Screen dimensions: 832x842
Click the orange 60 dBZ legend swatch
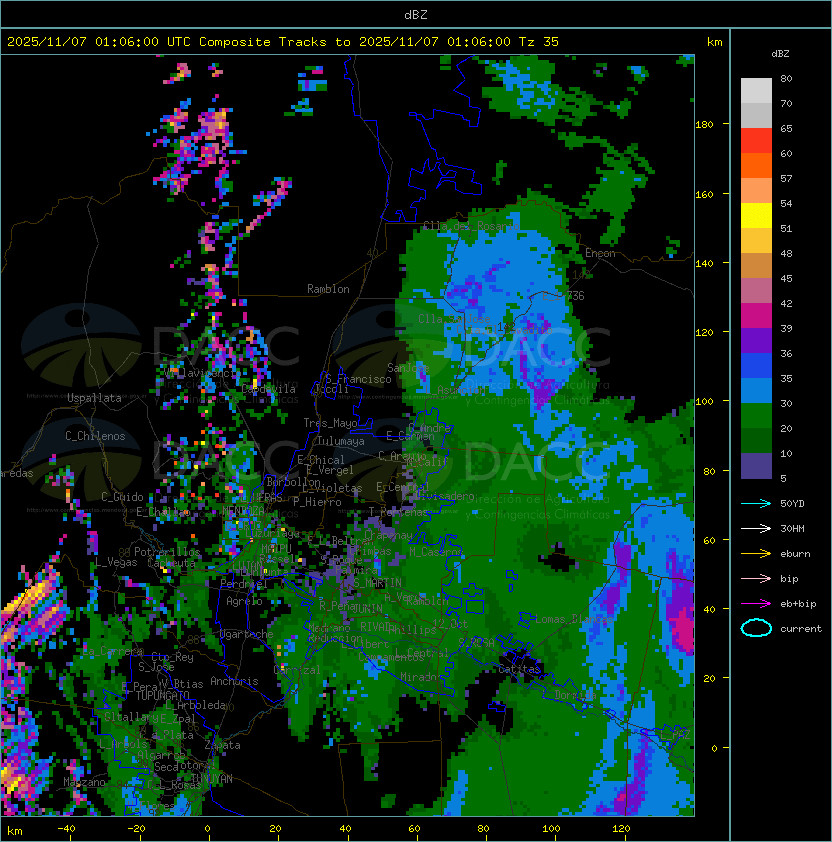756,165
